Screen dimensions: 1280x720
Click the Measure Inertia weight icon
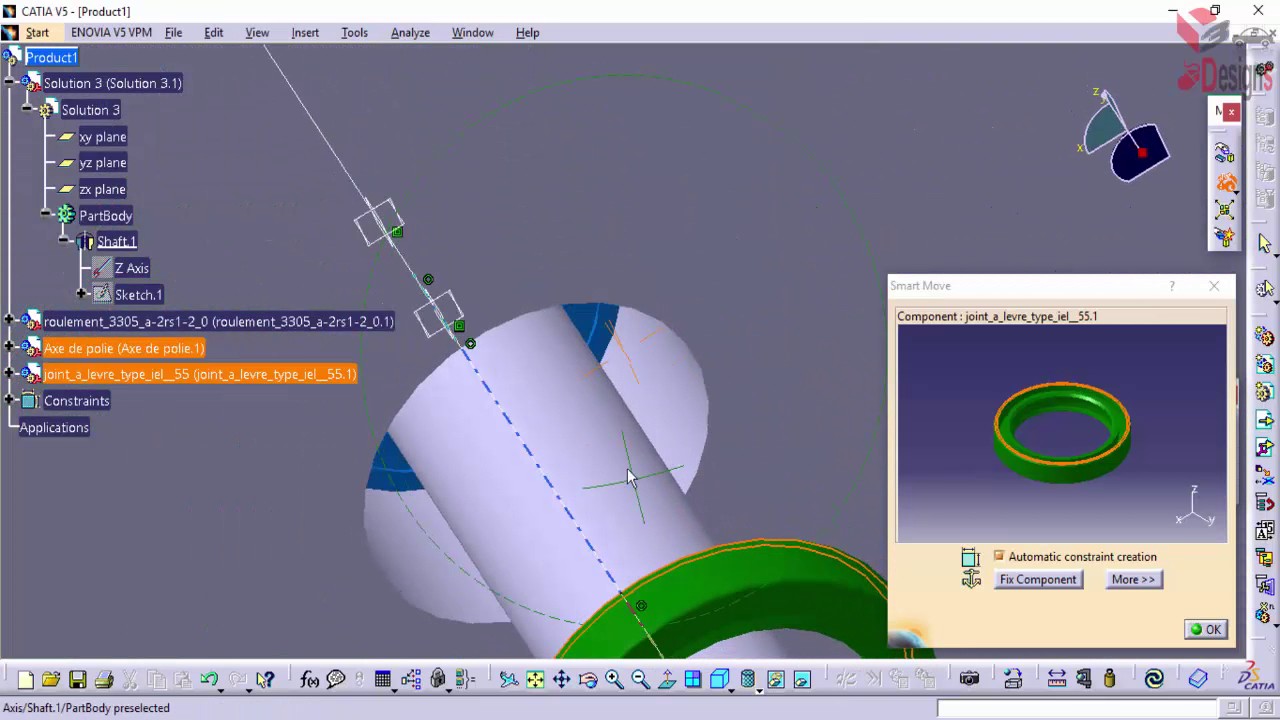point(1109,680)
